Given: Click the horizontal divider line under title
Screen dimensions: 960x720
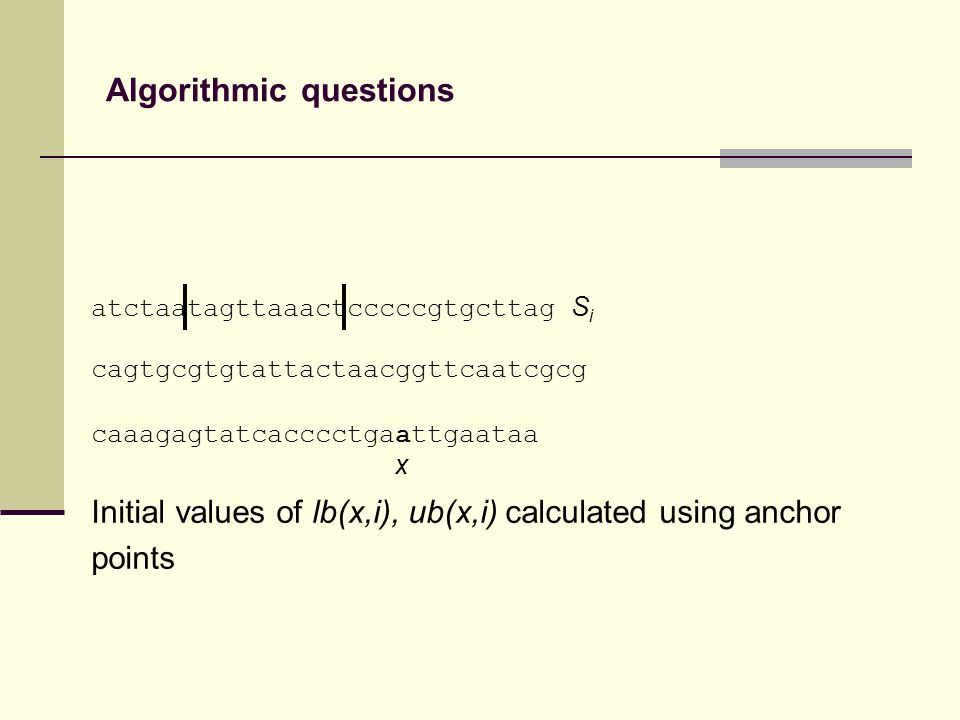Looking at the screenshot, I should (476, 157).
